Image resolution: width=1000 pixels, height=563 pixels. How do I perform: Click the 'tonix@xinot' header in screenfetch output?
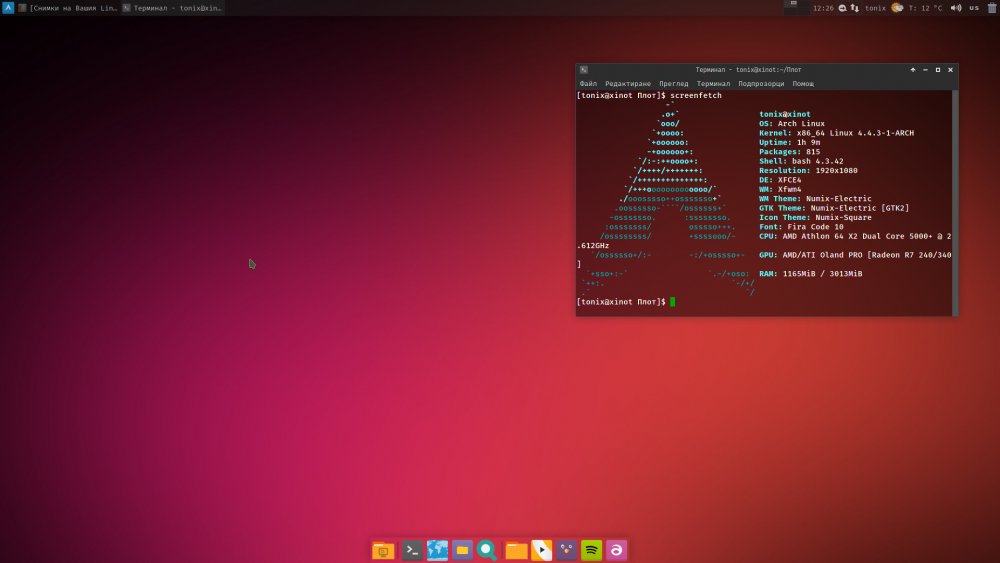[784, 115]
